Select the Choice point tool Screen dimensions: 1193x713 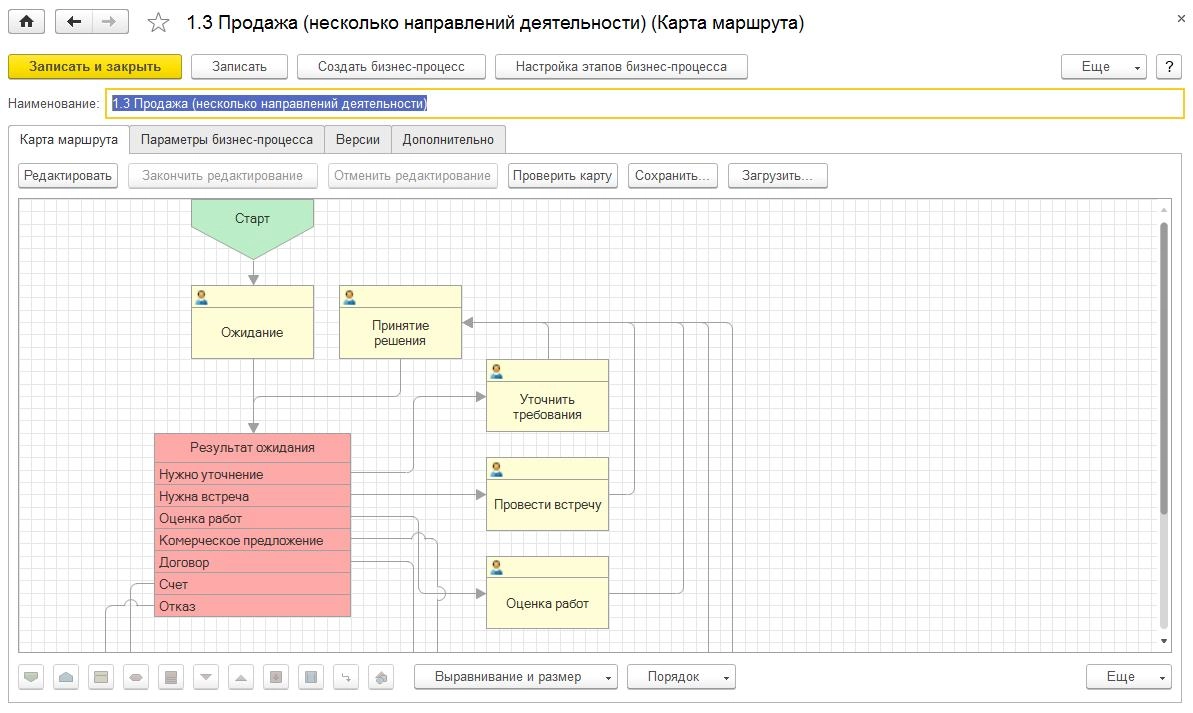(x=171, y=677)
